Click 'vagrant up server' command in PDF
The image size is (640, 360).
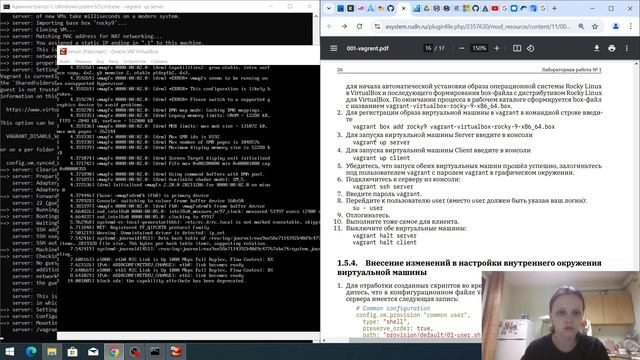381,142
